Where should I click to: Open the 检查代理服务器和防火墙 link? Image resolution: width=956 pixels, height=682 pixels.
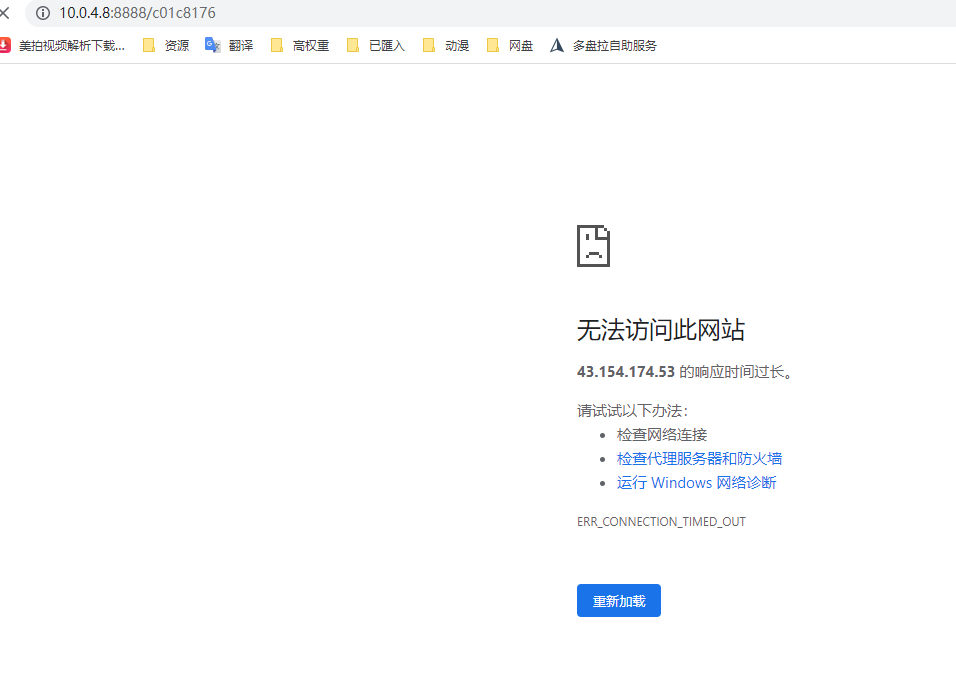click(699, 458)
